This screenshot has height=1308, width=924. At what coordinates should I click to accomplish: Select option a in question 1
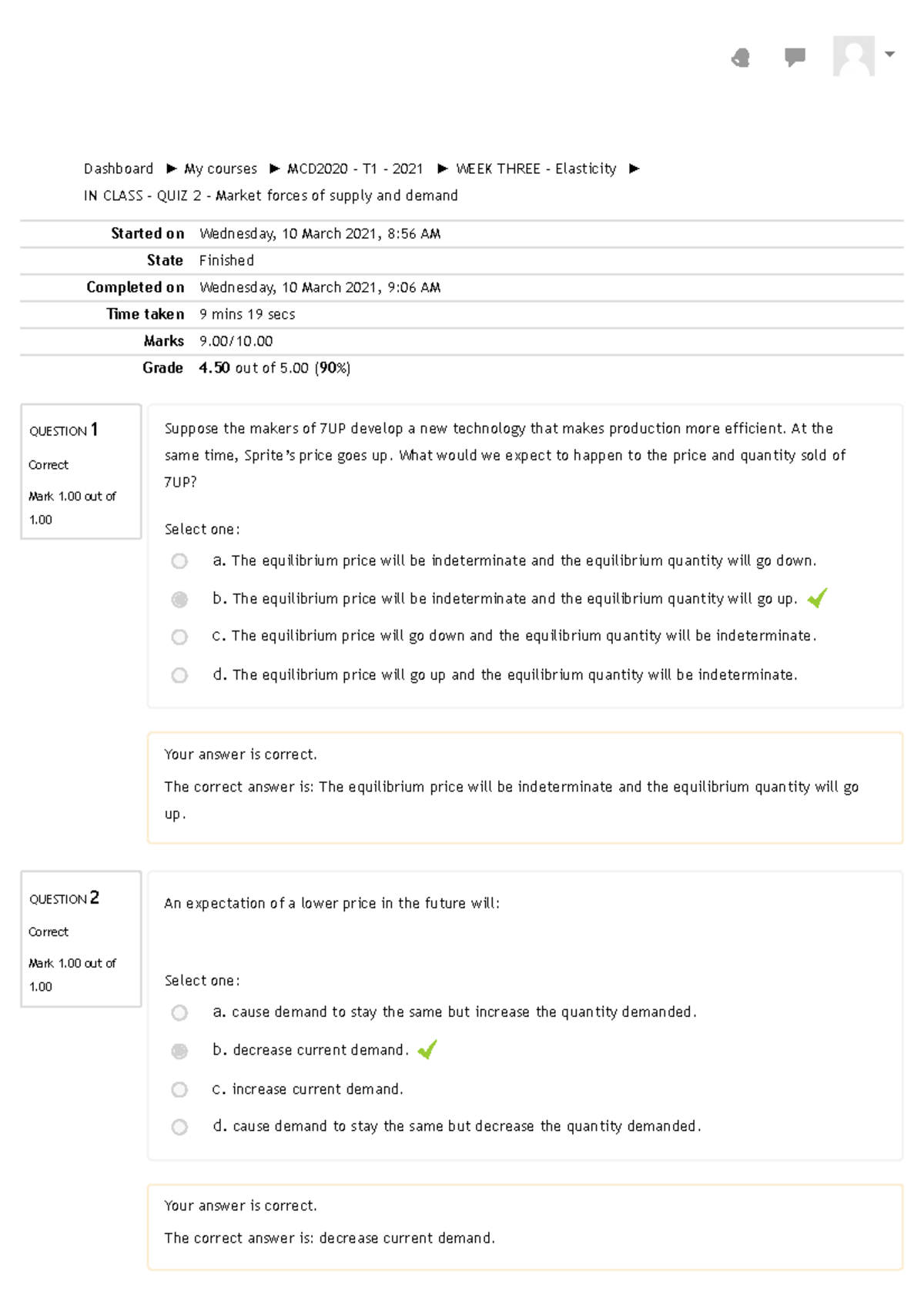pyautogui.click(x=180, y=561)
